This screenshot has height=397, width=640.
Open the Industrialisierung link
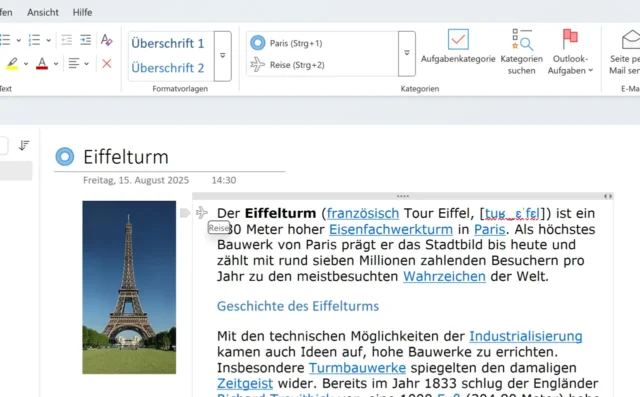[526, 336]
